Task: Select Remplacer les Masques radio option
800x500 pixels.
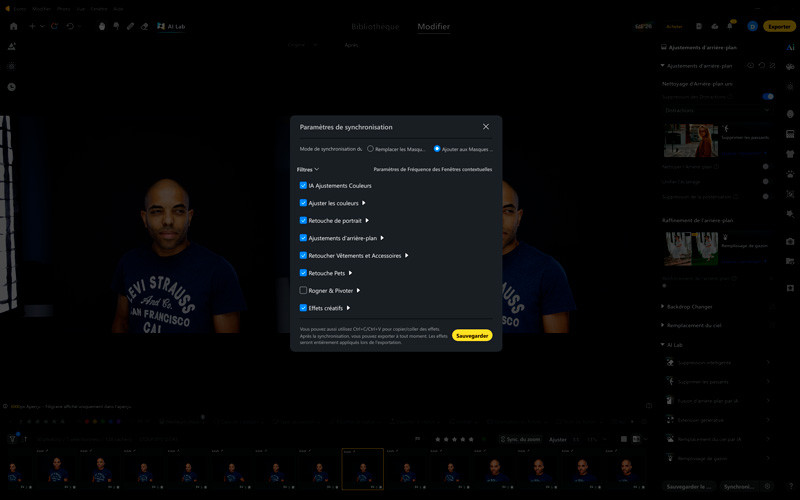Action: point(396,149)
